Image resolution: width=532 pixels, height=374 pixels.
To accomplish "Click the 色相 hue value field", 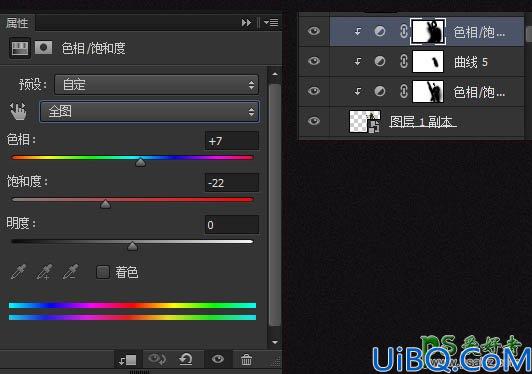I will (232, 141).
